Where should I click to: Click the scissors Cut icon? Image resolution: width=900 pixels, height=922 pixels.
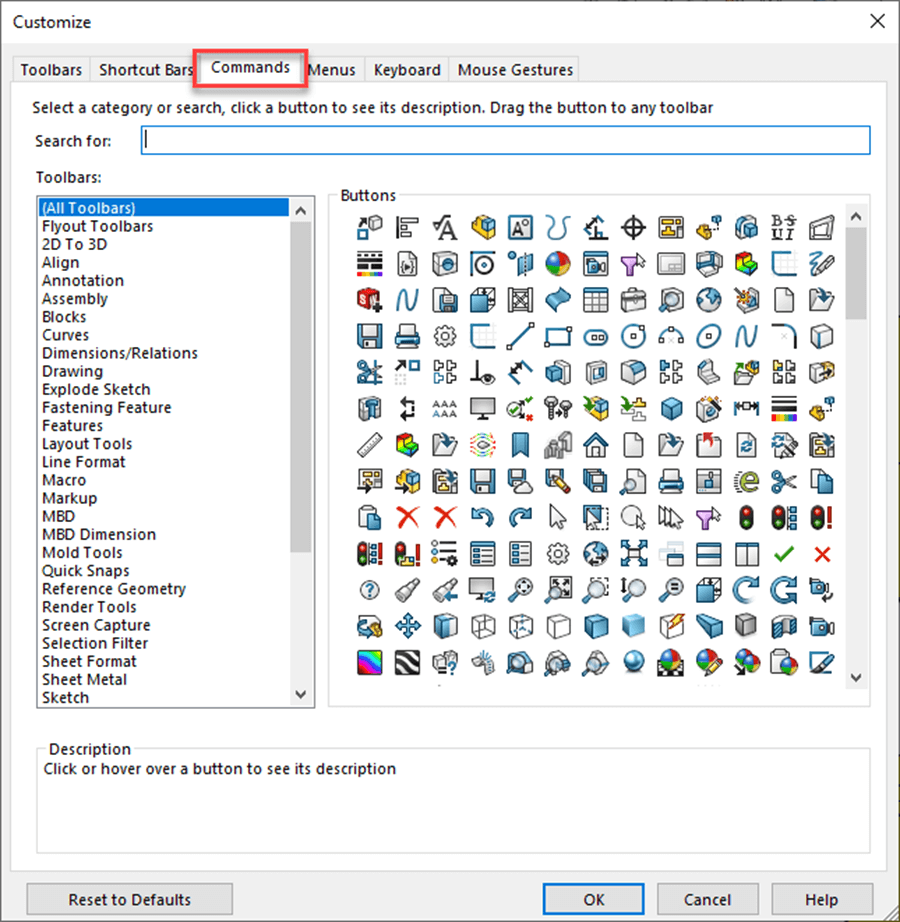click(783, 480)
